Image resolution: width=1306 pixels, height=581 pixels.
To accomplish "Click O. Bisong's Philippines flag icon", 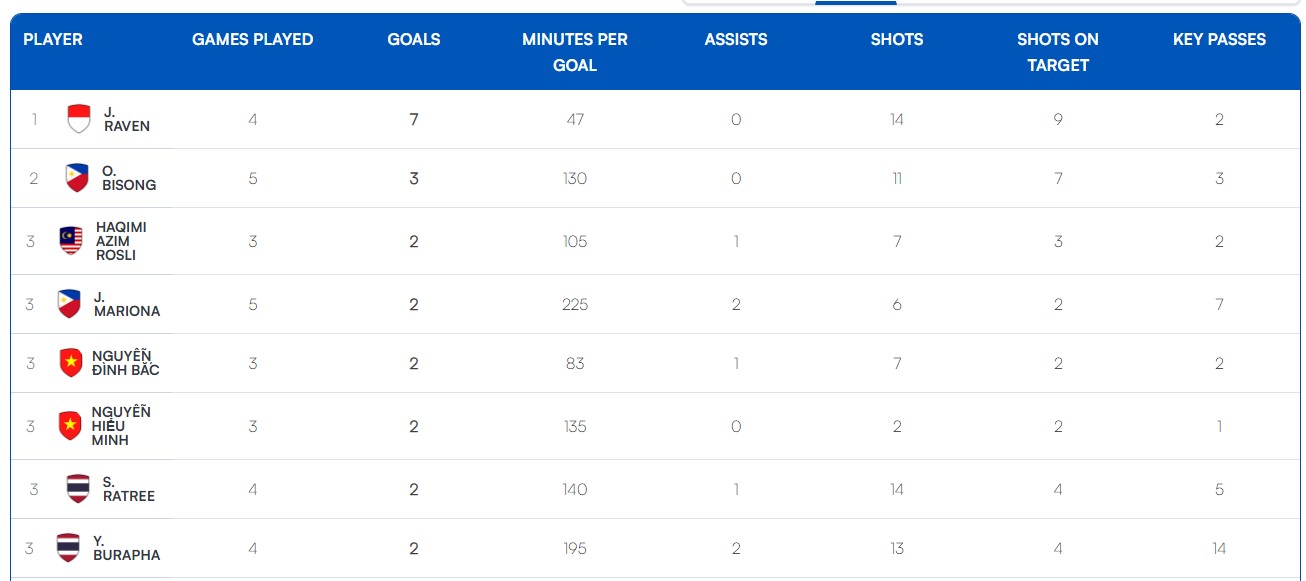I will 77,178.
